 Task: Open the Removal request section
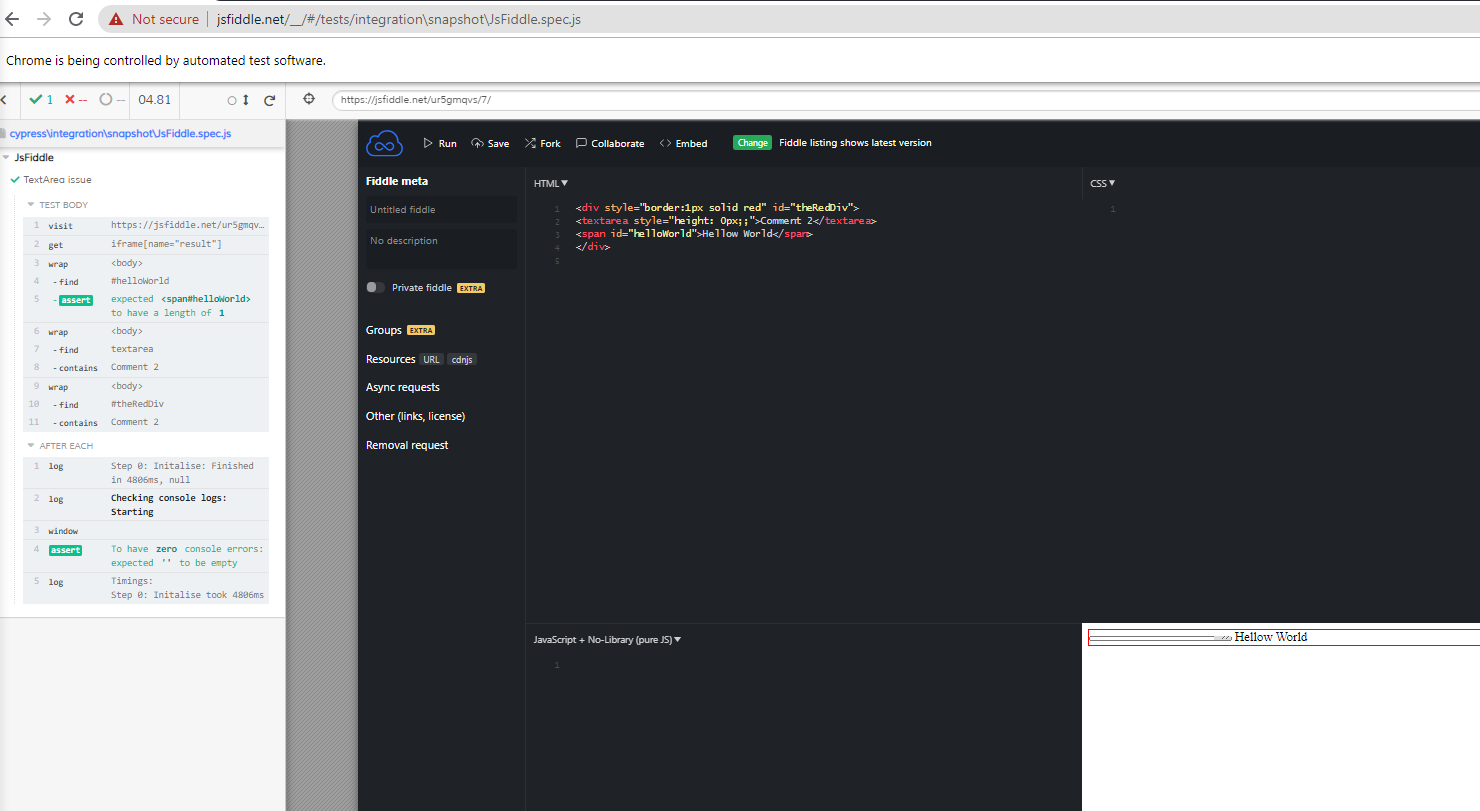(407, 444)
